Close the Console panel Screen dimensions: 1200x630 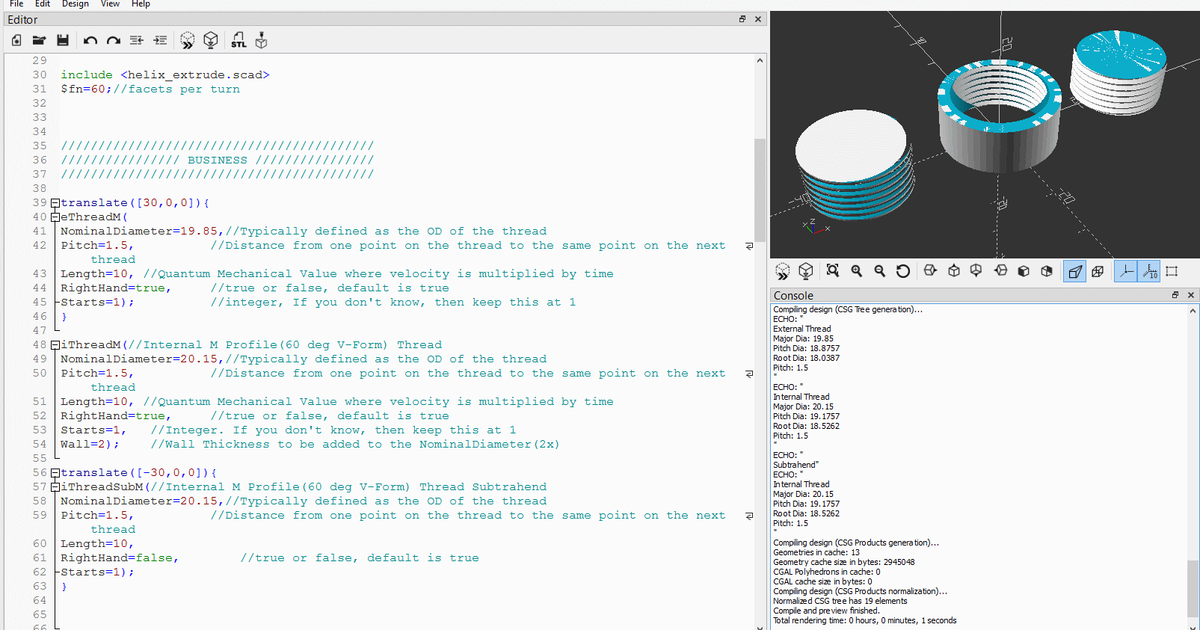(1191, 296)
